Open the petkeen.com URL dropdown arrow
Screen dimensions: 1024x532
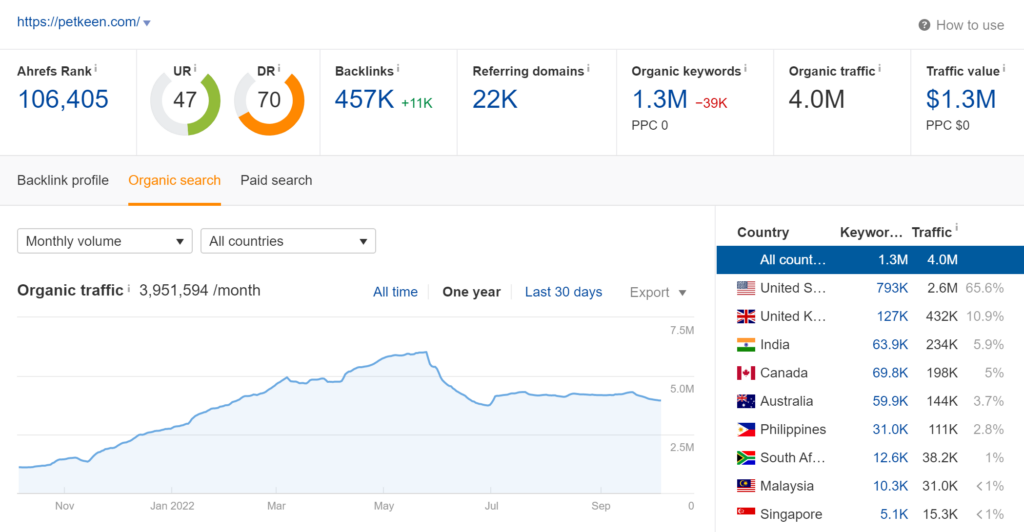point(147,23)
